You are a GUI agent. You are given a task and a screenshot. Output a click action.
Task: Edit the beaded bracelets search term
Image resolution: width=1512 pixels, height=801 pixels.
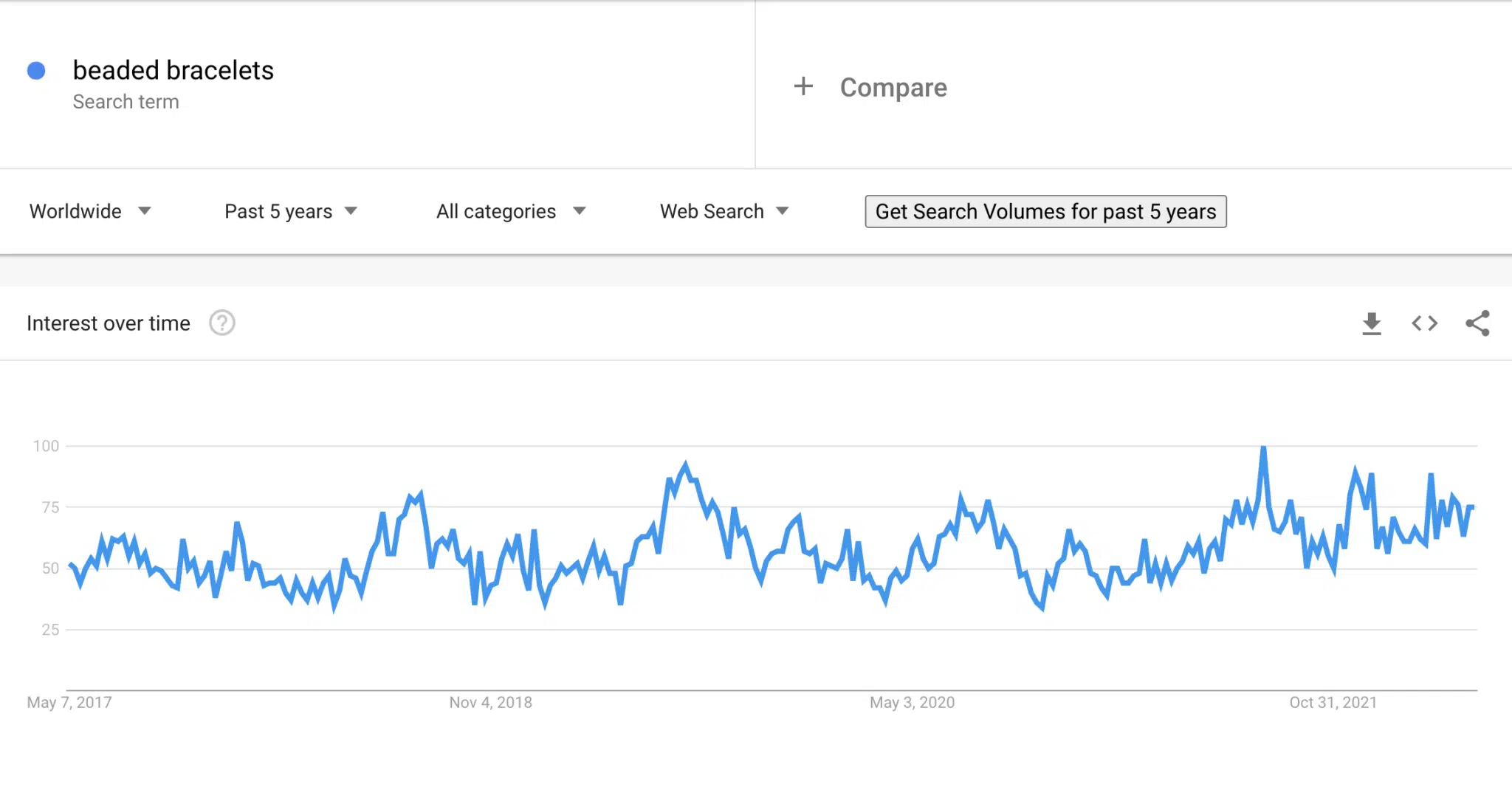173,70
